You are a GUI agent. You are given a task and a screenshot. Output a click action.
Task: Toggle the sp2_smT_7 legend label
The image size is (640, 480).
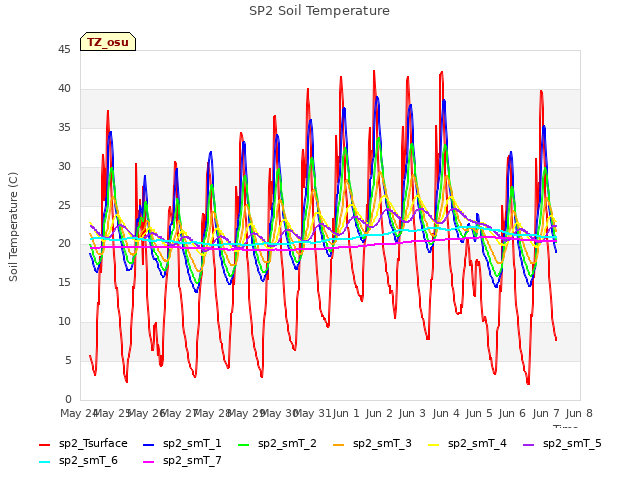192,461
